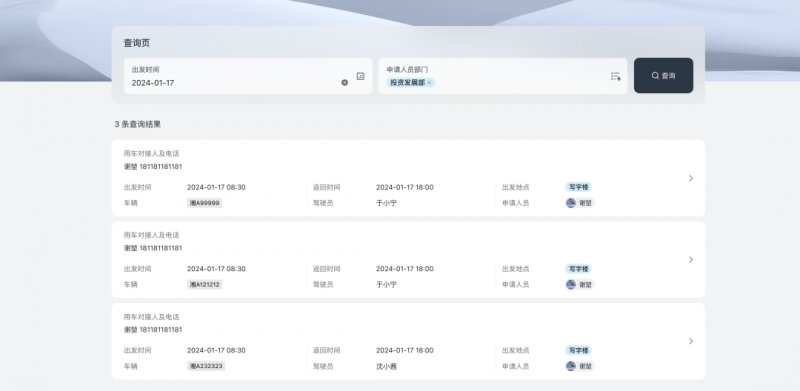Remove the 投资发展部 department tag
This screenshot has height=391, width=800.
point(430,83)
